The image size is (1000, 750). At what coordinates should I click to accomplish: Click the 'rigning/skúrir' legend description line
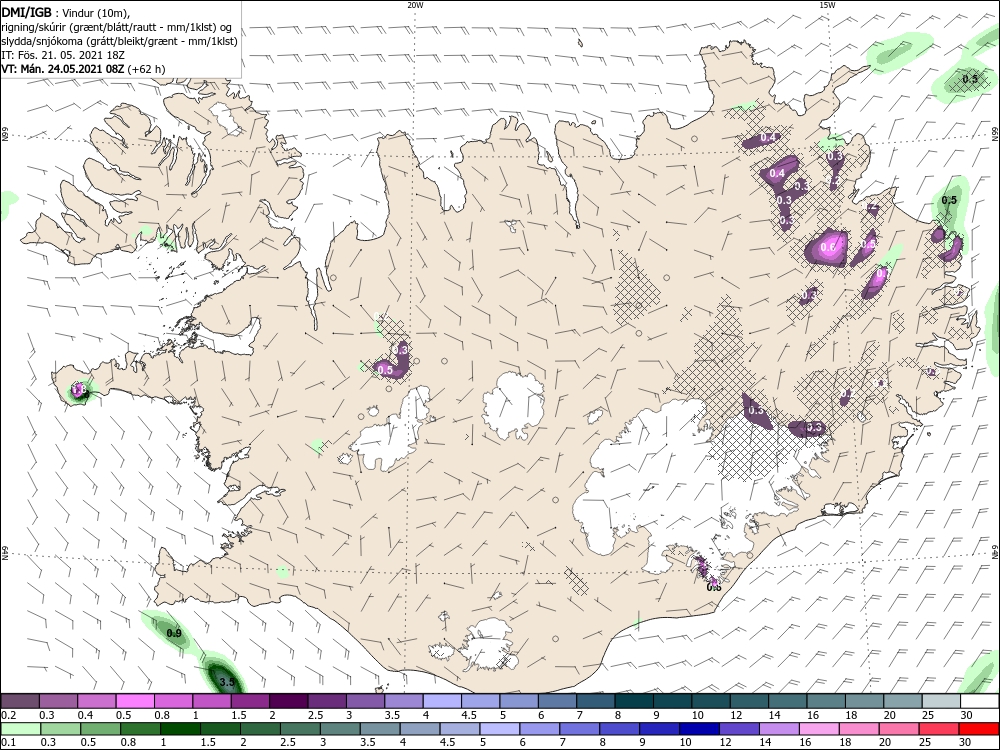(x=117, y=26)
